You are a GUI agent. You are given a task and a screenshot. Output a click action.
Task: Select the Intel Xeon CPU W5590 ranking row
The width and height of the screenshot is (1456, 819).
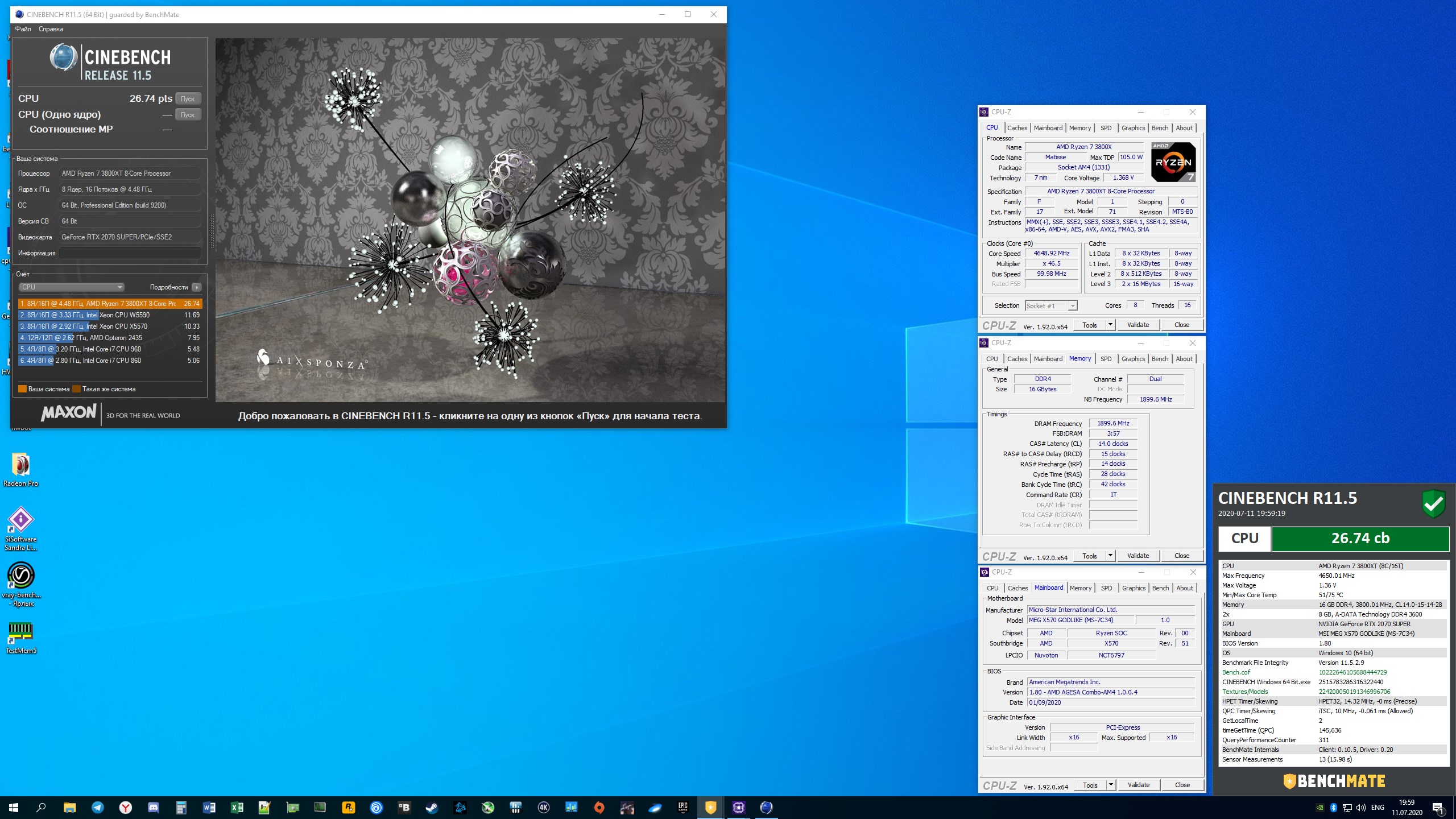pyautogui.click(x=110, y=315)
